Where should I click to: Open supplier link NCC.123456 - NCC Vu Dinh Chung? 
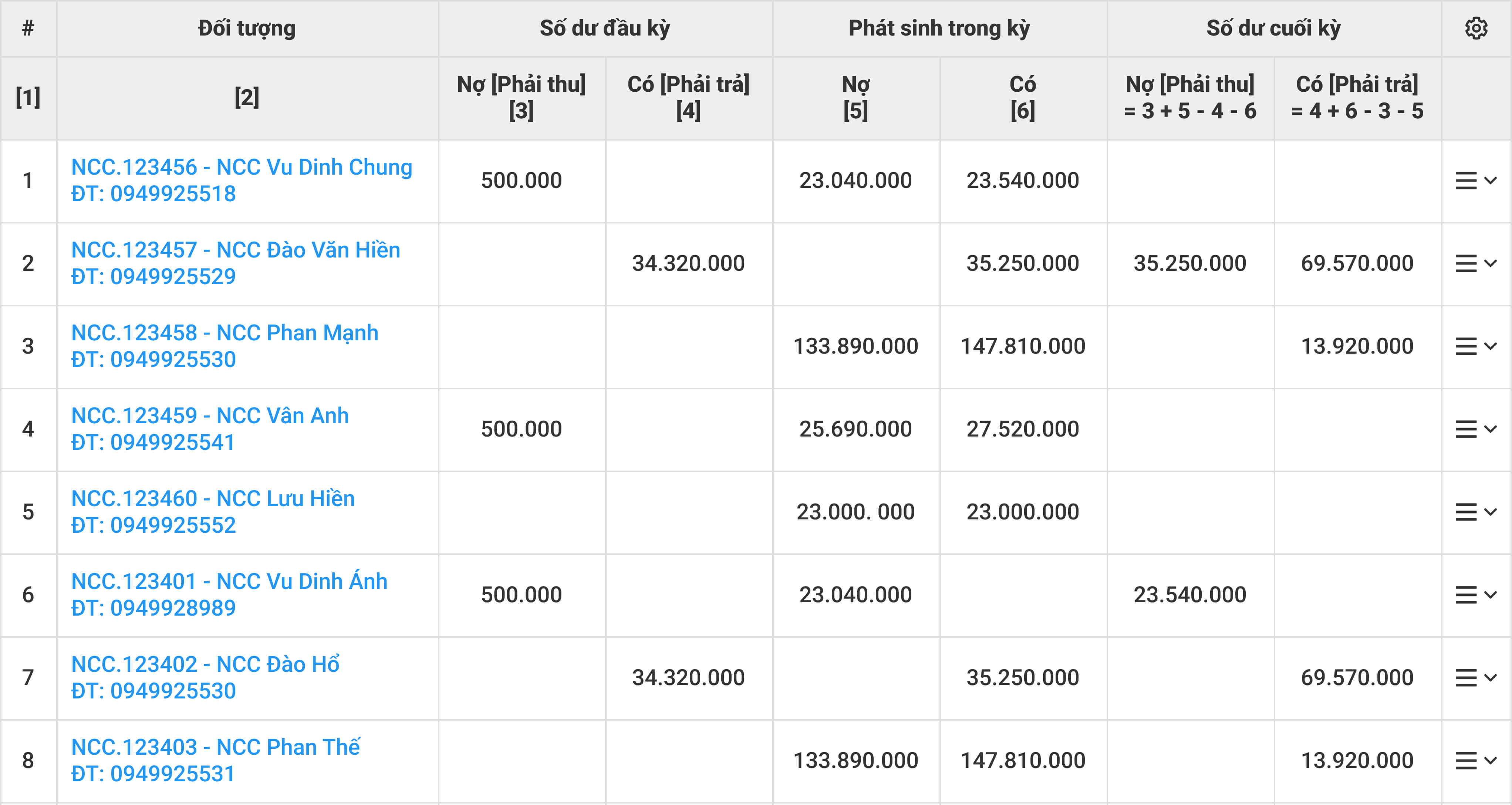tap(241, 167)
